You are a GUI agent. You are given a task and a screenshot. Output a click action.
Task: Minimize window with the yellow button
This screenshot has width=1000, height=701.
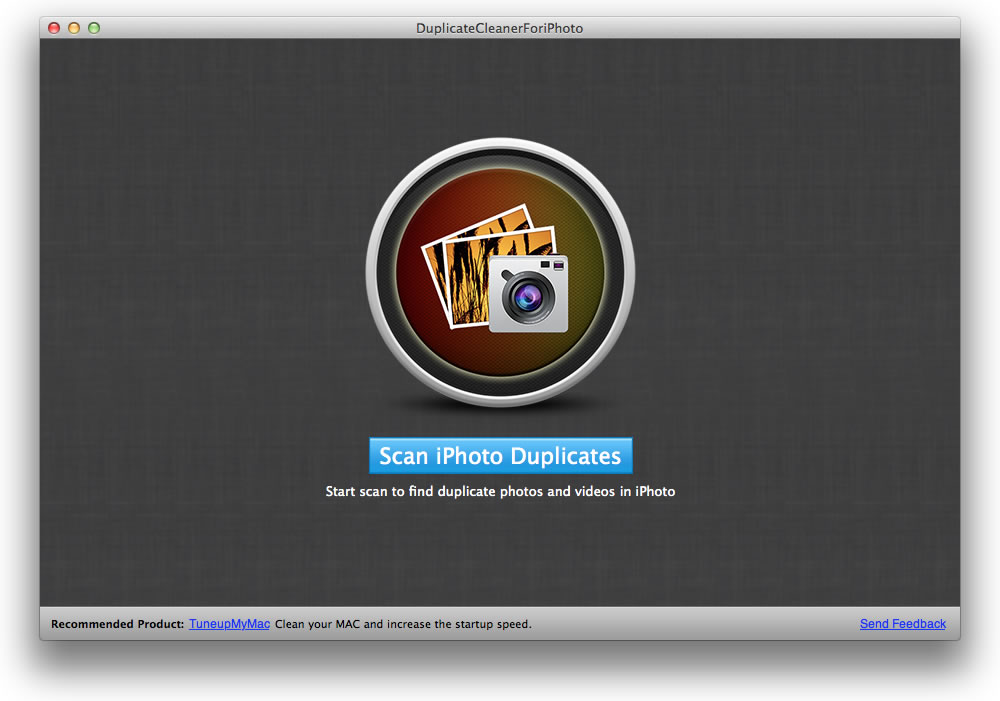[x=74, y=28]
